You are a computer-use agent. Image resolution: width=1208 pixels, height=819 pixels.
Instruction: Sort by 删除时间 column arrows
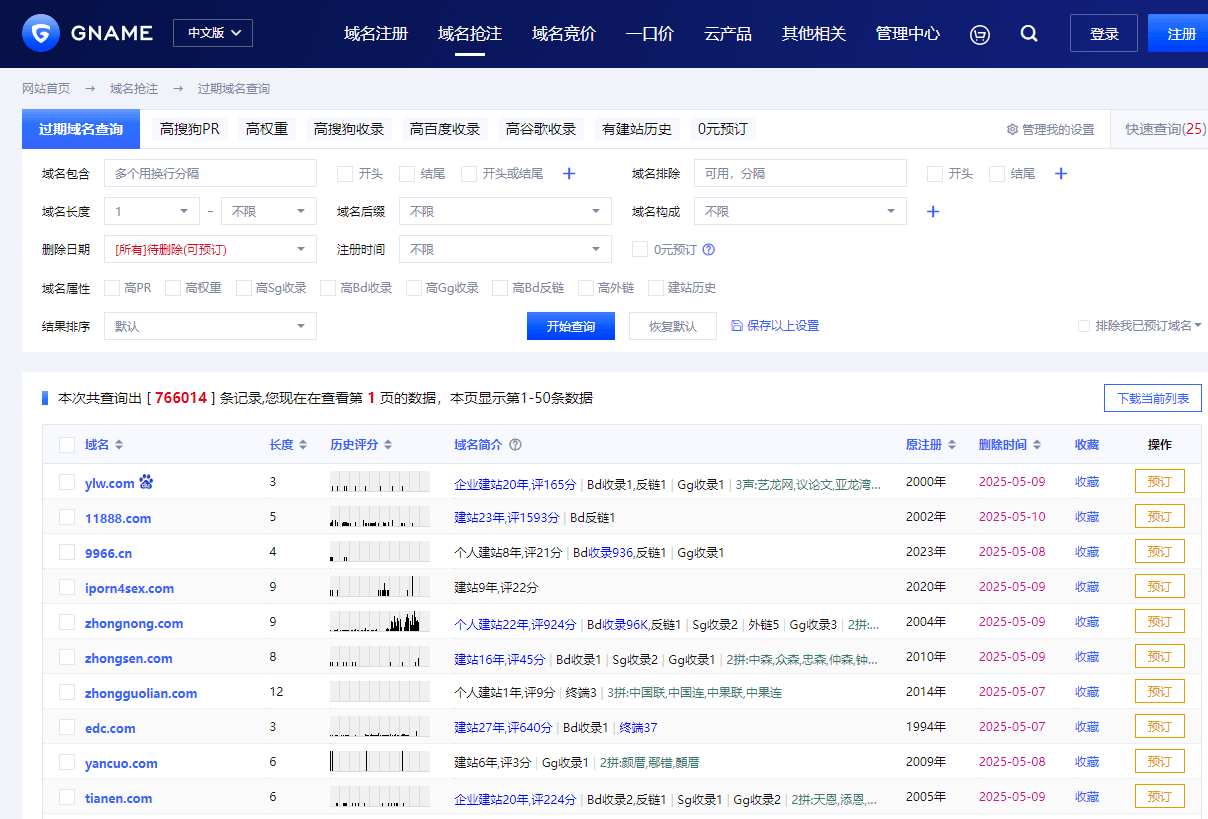click(1037, 445)
